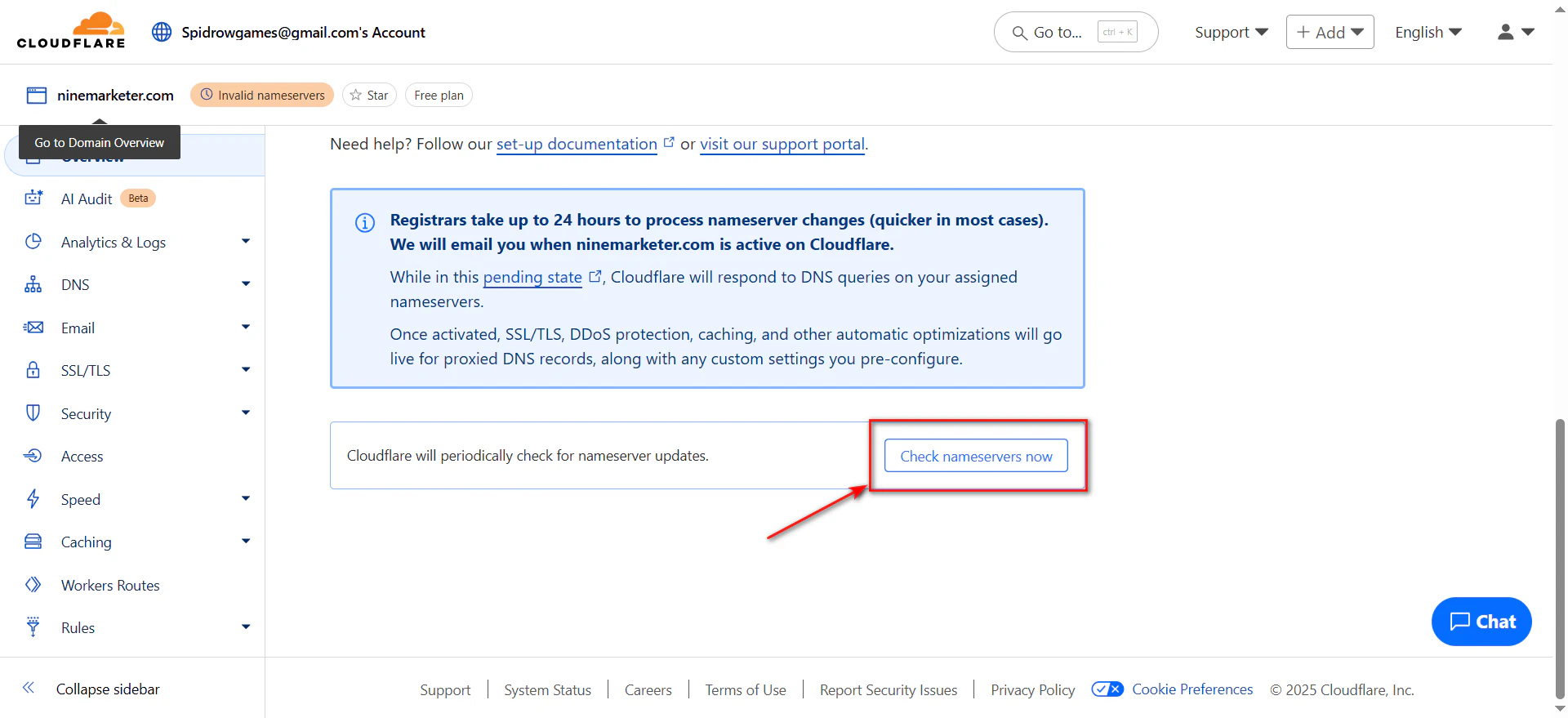Open the English language dropdown
The image size is (1568, 718).
[x=1428, y=32]
